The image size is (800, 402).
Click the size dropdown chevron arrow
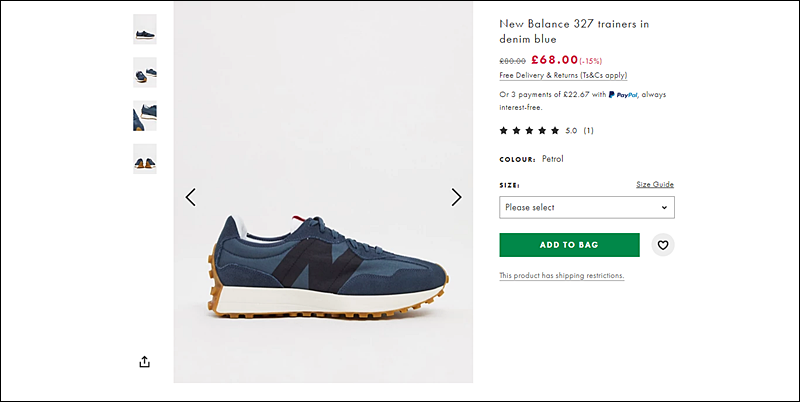pos(664,208)
